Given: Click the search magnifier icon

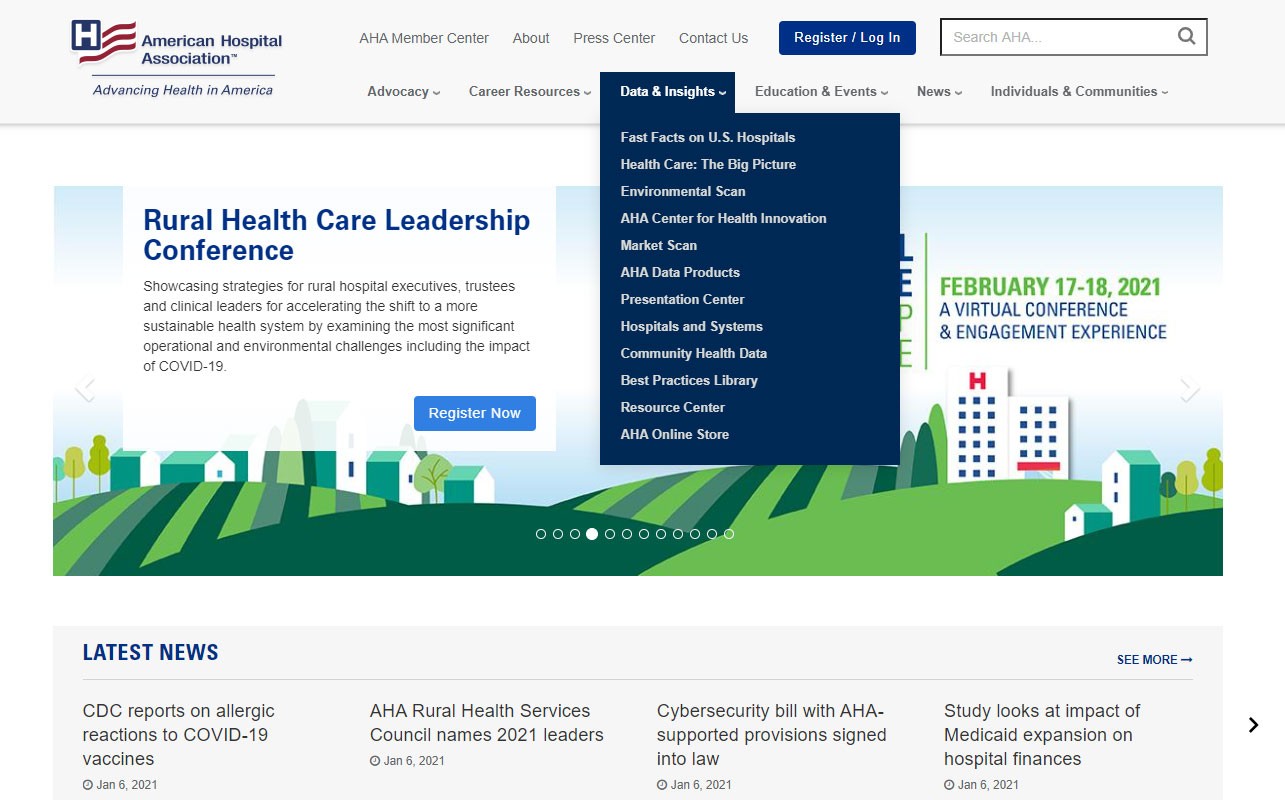Looking at the screenshot, I should coord(1186,37).
